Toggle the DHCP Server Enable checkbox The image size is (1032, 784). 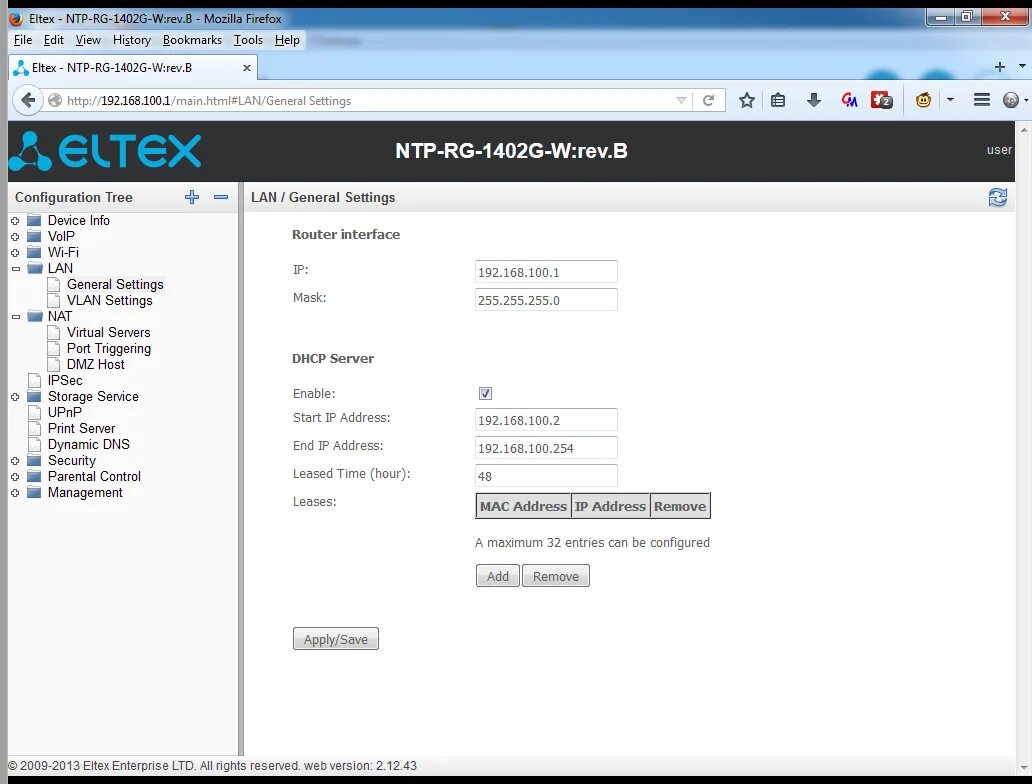485,394
